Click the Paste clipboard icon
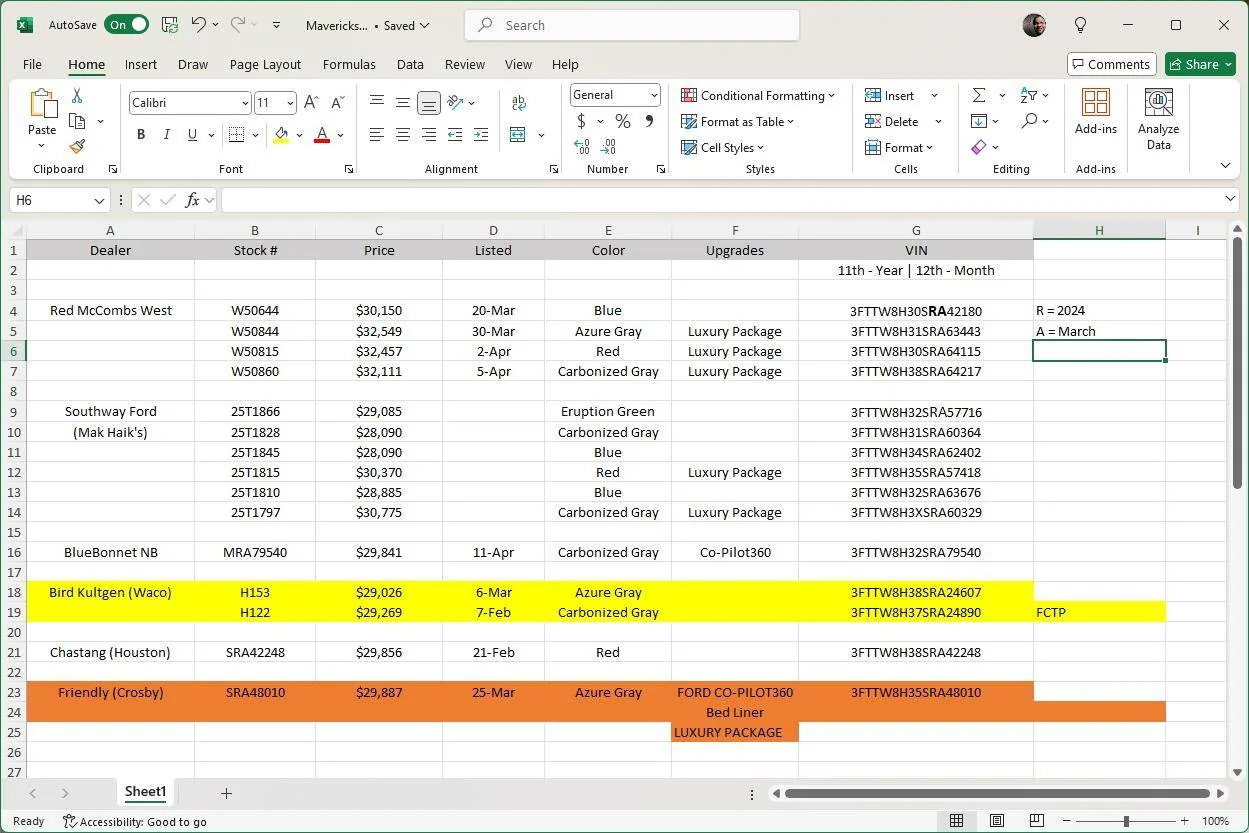Image resolution: width=1249 pixels, height=833 pixels. click(42, 104)
